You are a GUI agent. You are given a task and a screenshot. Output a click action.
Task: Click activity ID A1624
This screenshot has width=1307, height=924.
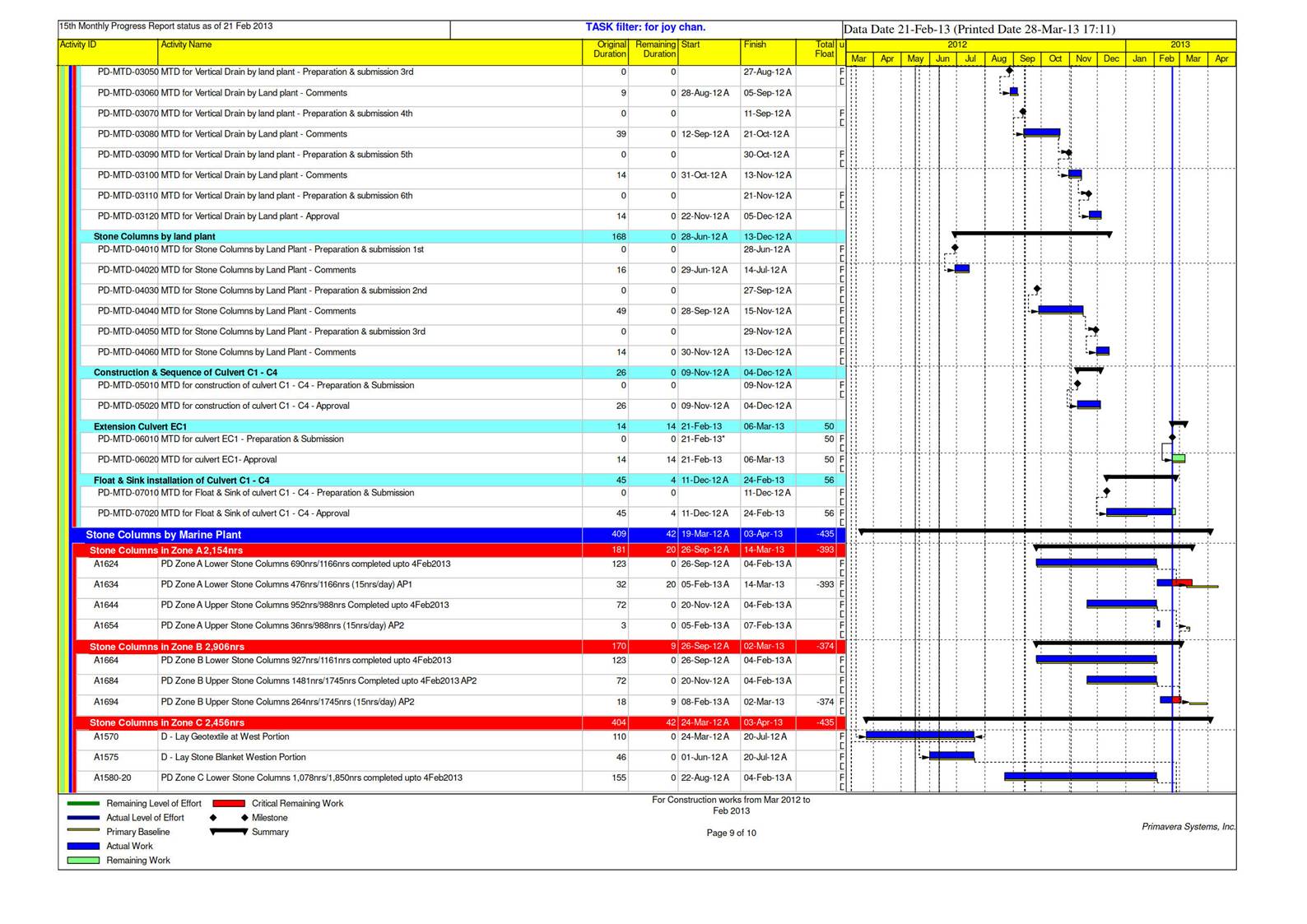click(105, 564)
